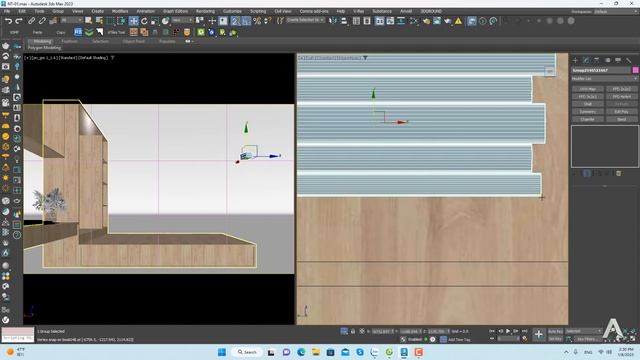Open Render Setup teapot icon
640x360 pixels.
click(x=427, y=21)
